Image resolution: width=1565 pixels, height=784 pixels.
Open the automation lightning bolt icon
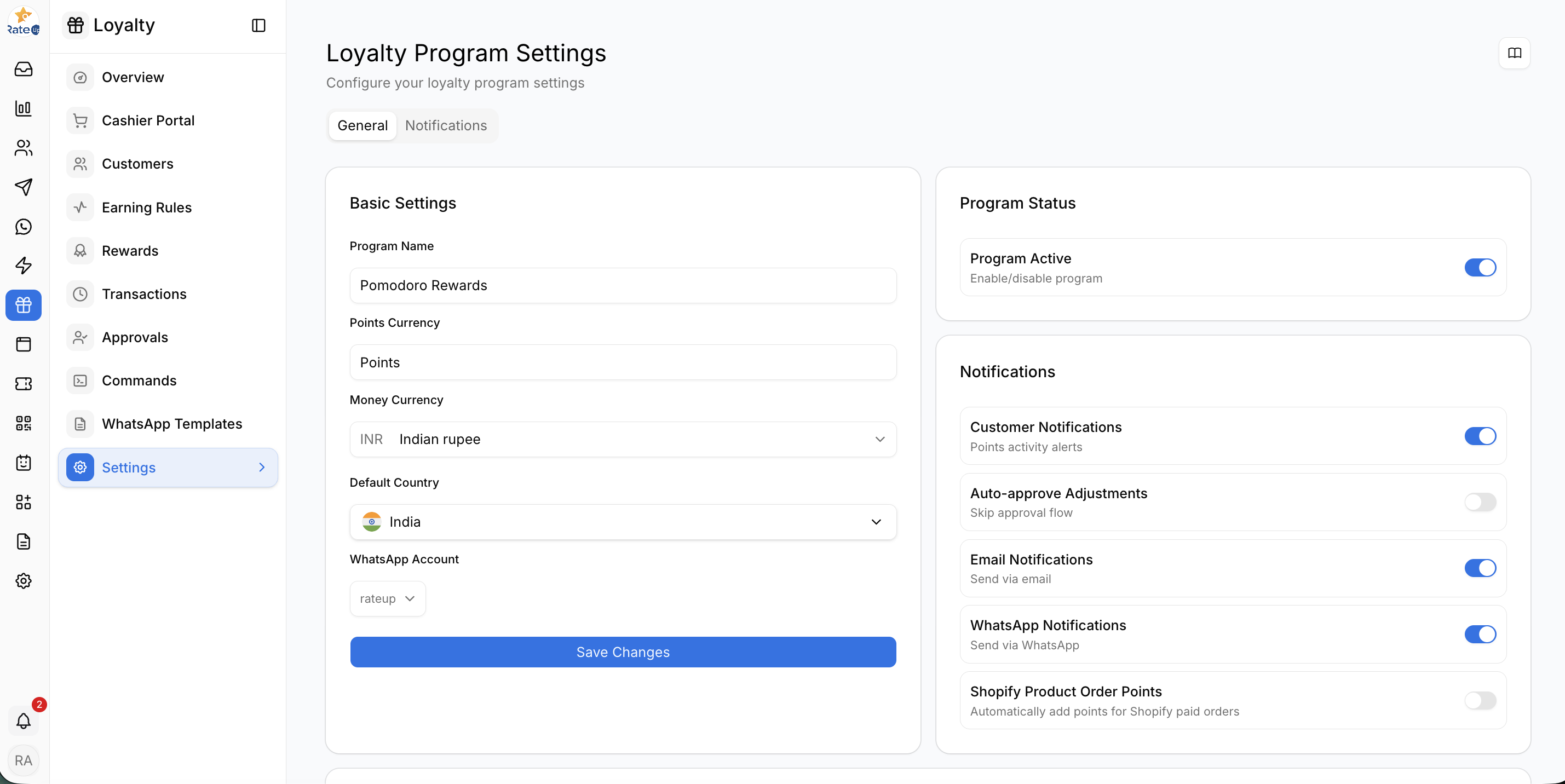(23, 266)
